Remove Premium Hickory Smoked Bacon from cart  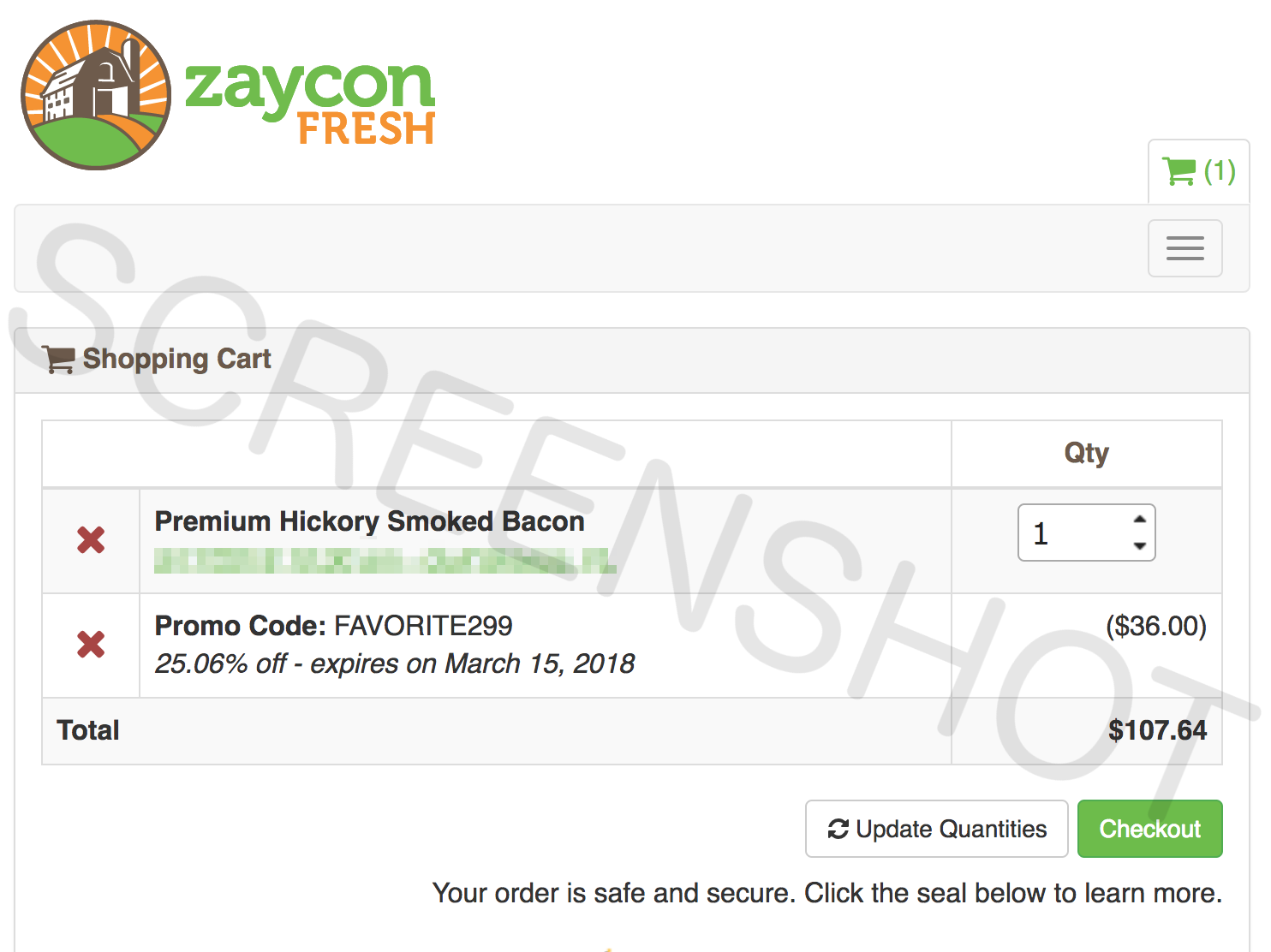[91, 540]
